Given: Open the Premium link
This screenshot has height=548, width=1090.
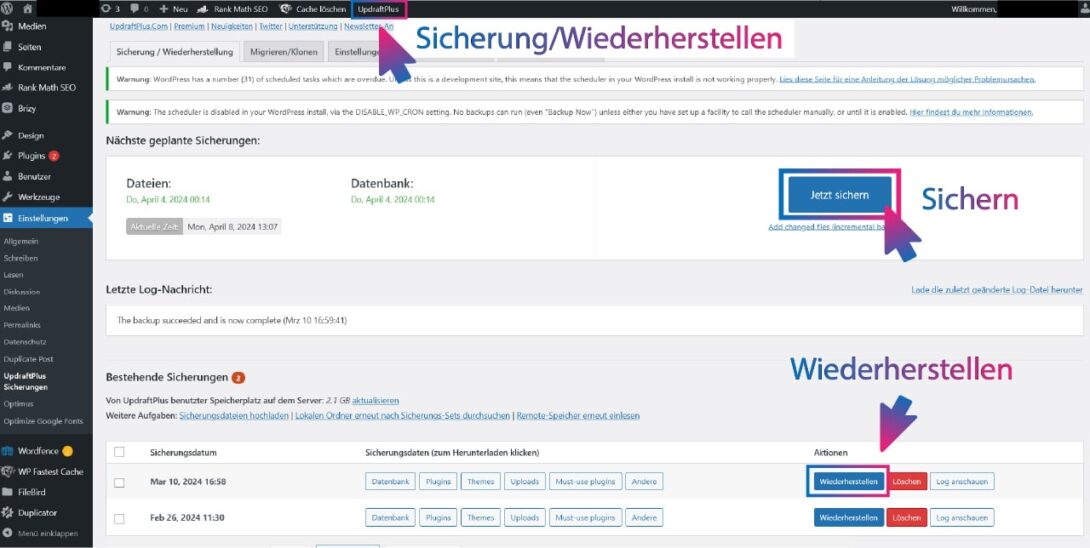Looking at the screenshot, I should point(189,26).
